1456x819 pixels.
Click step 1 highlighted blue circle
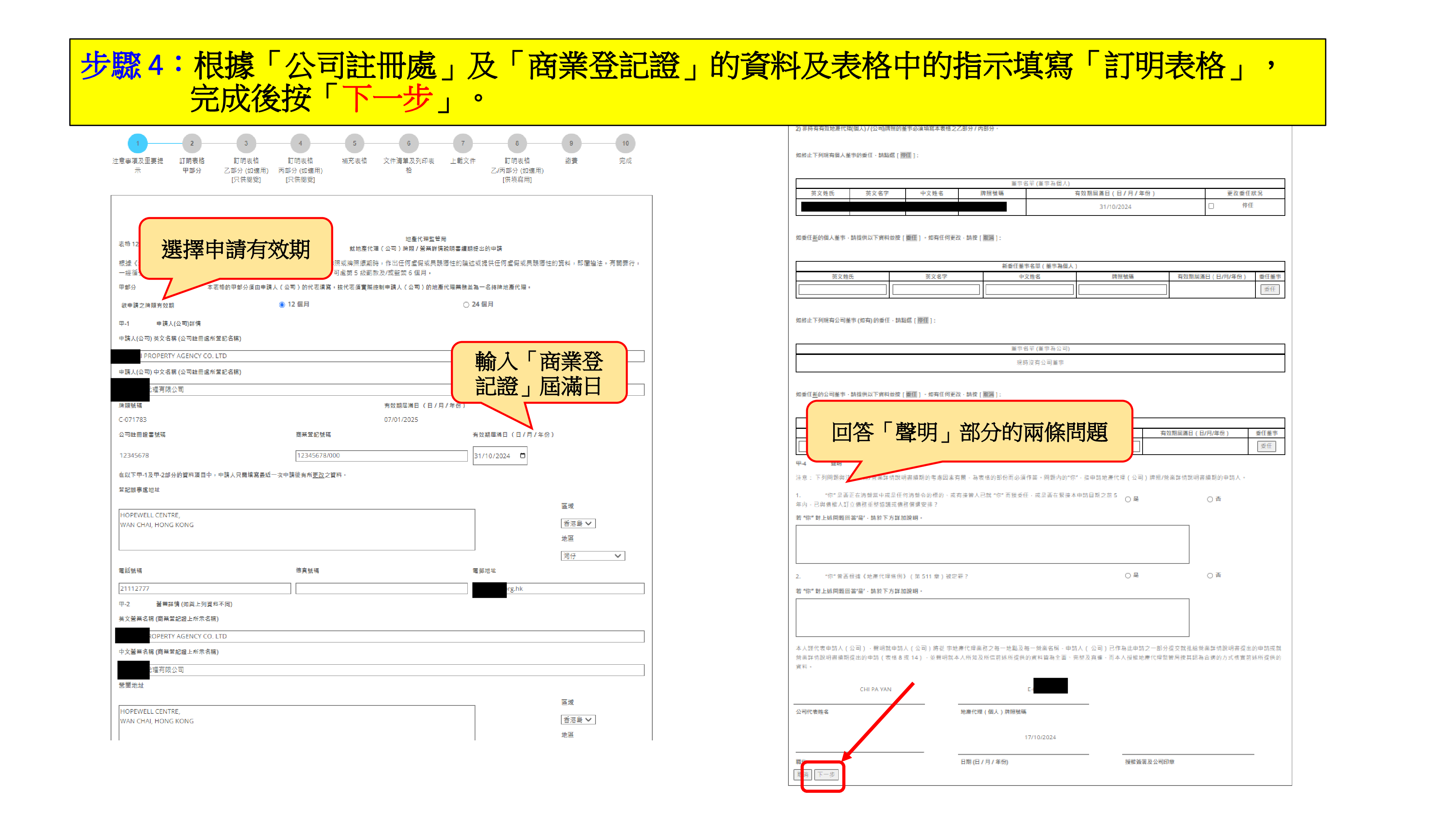pyautogui.click(x=137, y=143)
